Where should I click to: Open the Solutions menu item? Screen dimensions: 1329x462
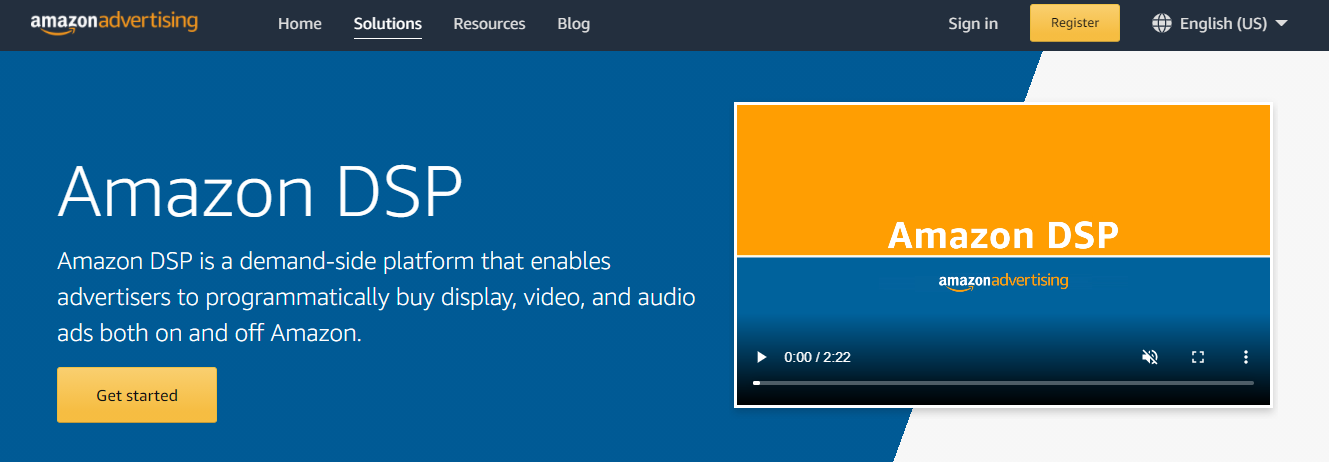388,24
